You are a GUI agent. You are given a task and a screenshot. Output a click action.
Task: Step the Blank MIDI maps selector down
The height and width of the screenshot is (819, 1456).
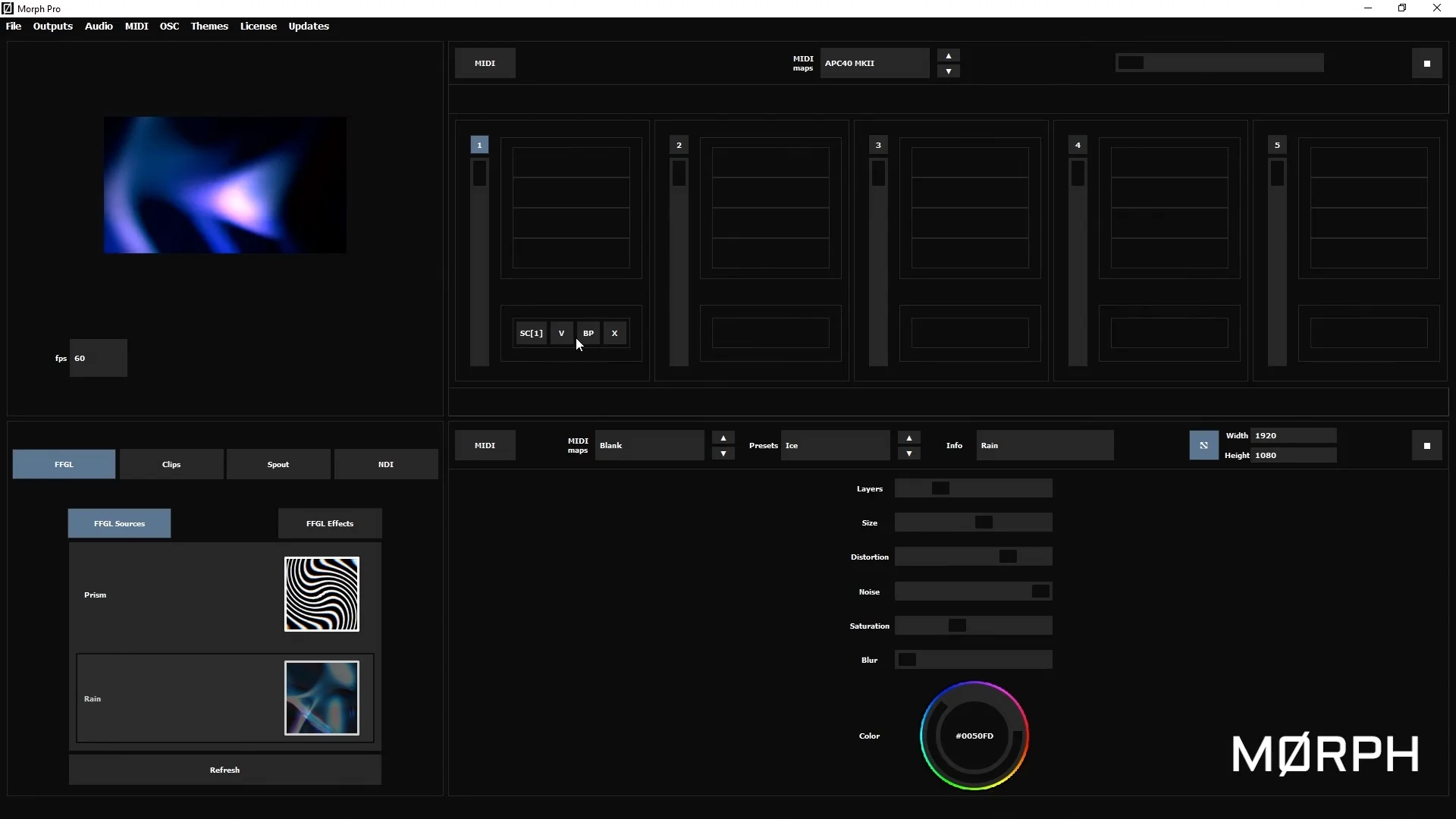point(723,453)
